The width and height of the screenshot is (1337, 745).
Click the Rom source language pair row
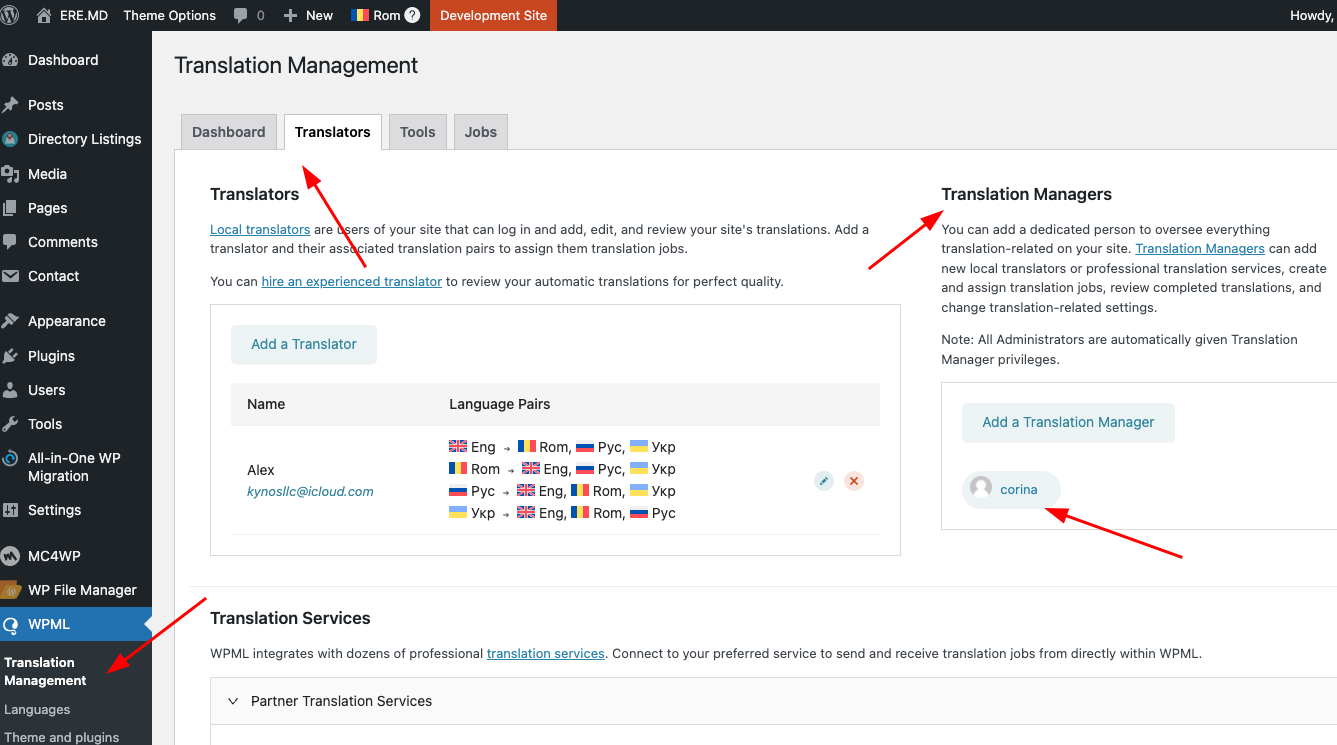coord(562,469)
